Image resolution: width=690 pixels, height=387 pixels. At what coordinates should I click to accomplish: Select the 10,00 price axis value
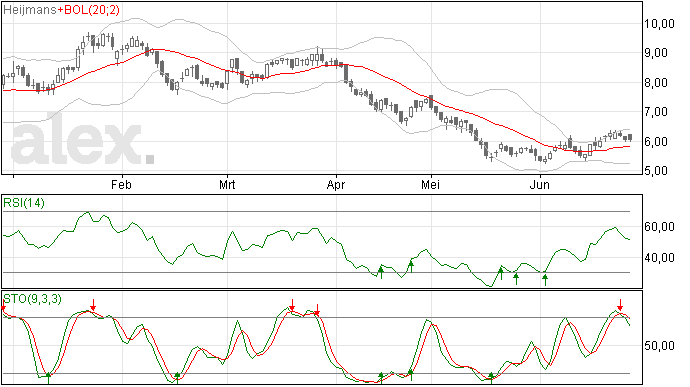[x=659, y=23]
